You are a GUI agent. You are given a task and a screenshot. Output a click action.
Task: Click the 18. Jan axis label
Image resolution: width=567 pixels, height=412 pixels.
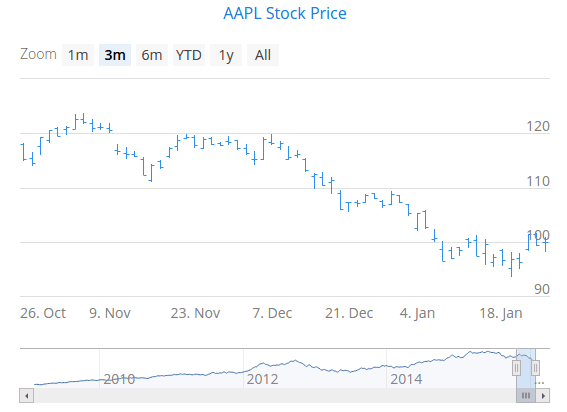click(501, 313)
